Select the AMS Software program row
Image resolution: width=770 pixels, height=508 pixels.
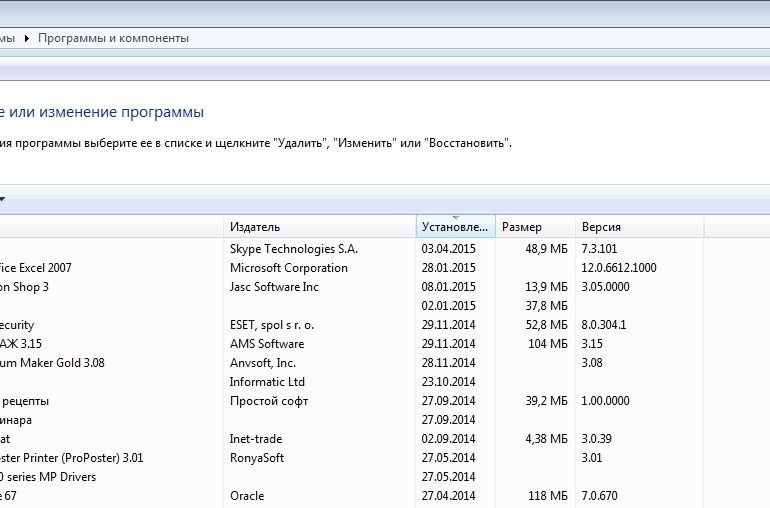coord(267,344)
